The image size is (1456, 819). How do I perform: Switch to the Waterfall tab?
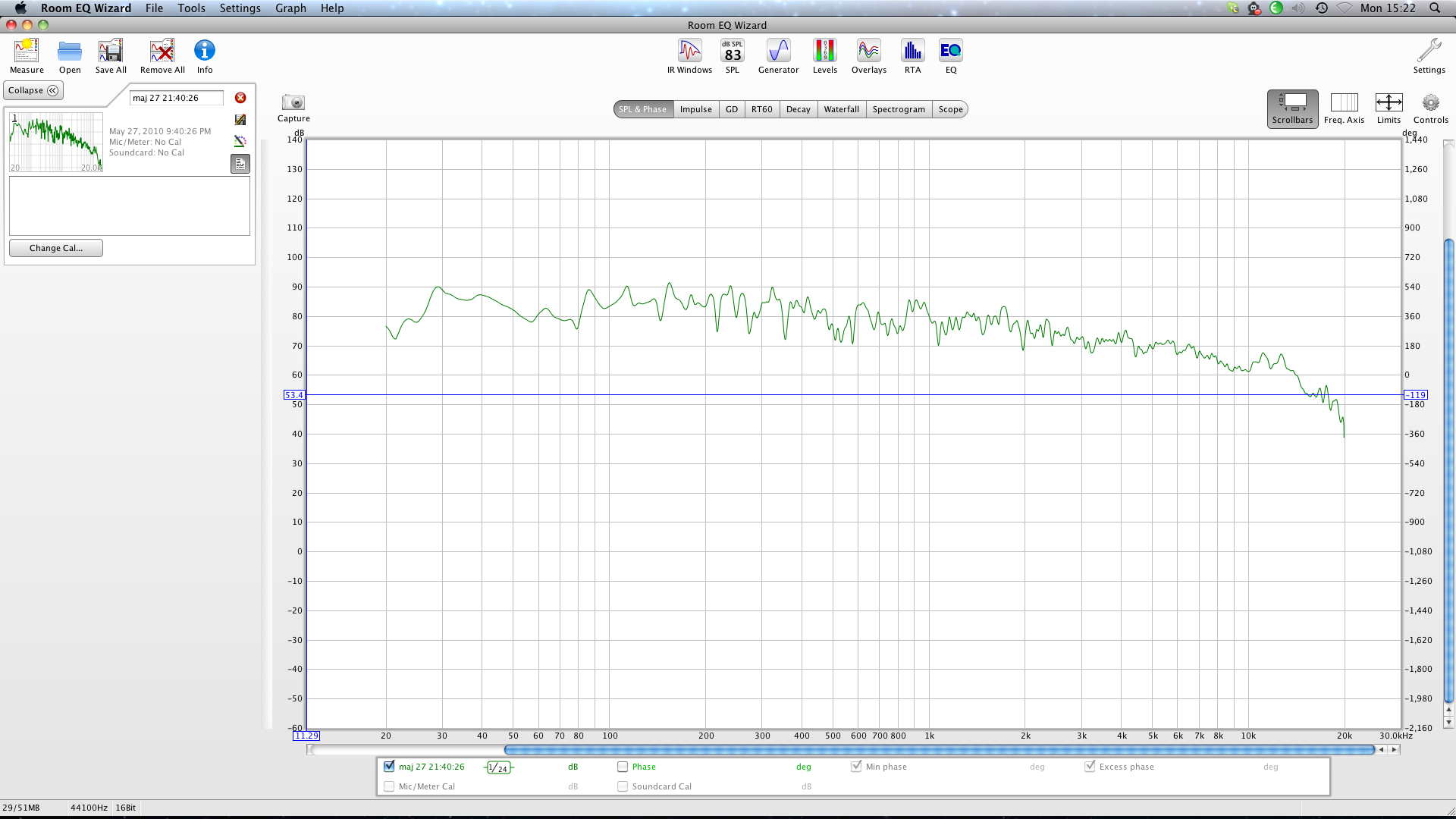click(x=841, y=109)
